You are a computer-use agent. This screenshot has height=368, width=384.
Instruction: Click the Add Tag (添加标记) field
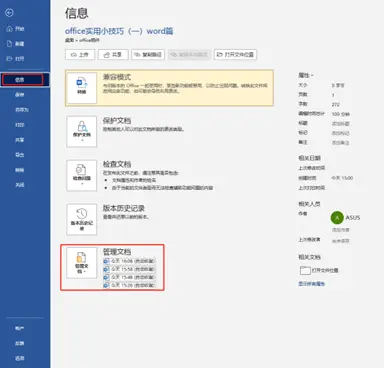click(340, 133)
